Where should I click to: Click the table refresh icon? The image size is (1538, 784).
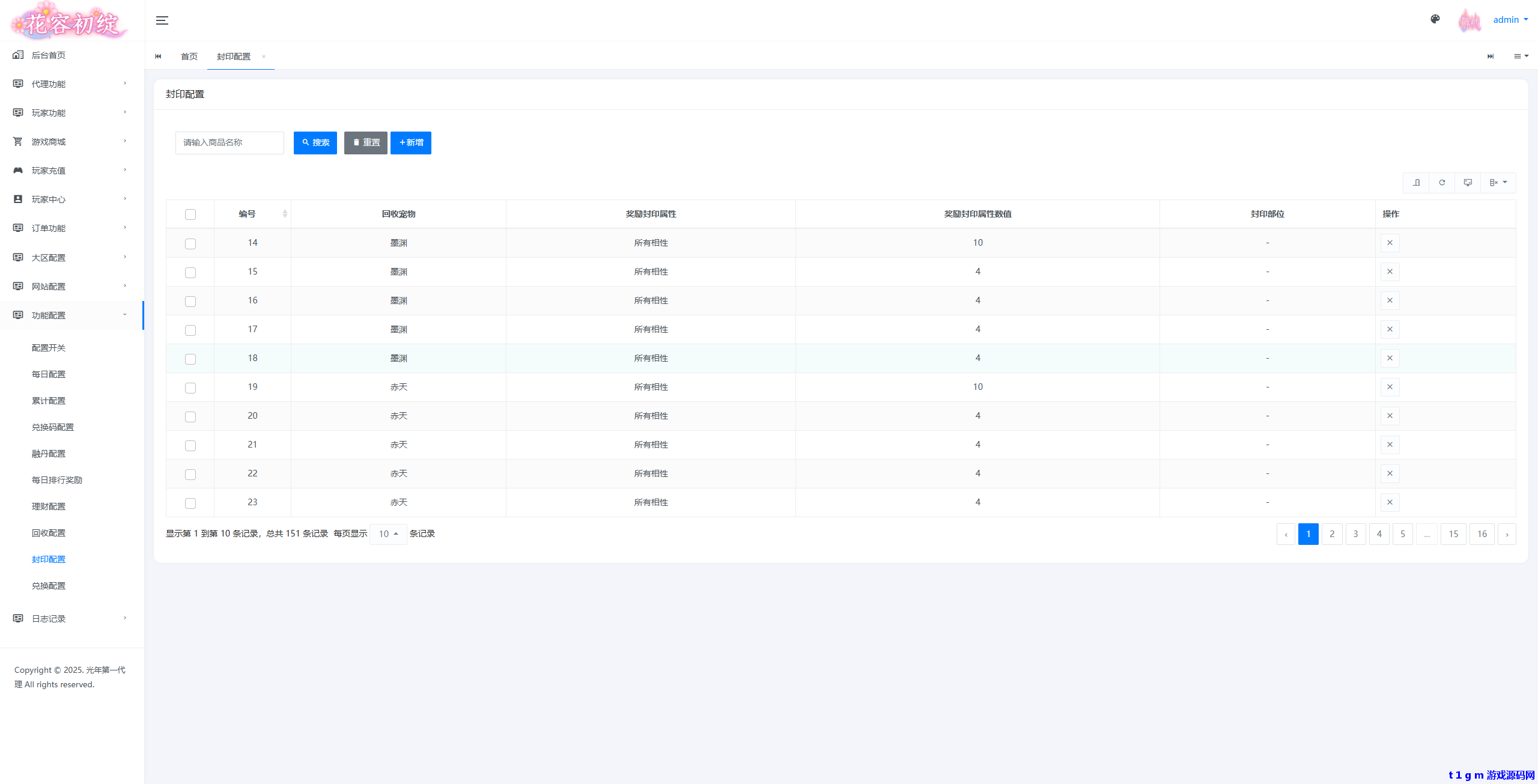1442,183
